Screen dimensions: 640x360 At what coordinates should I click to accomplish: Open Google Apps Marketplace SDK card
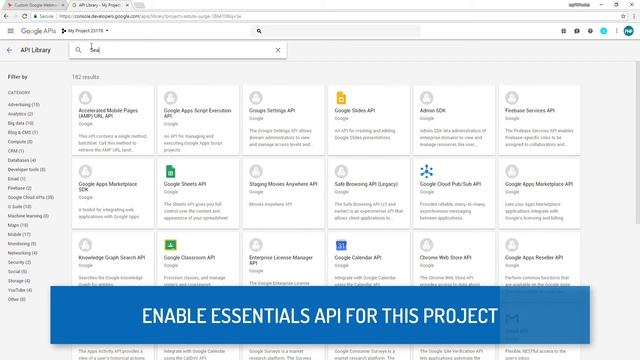tap(113, 193)
